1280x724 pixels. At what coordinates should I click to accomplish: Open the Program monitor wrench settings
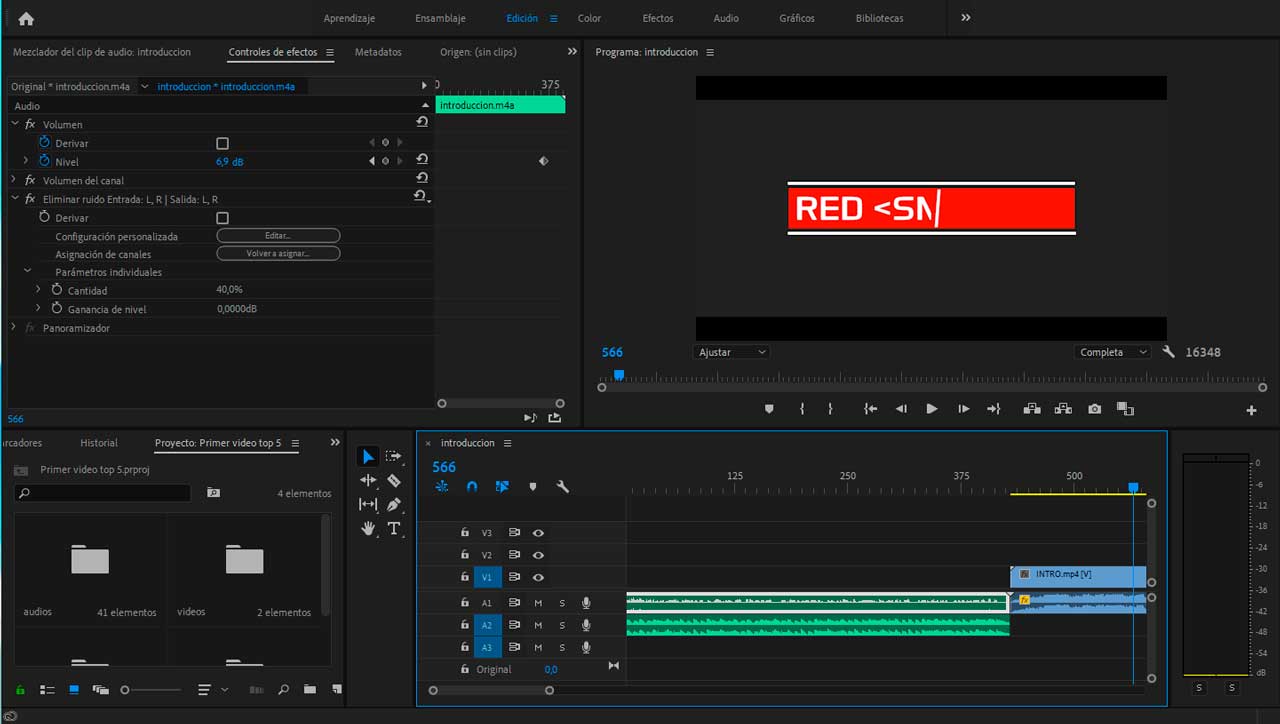[1169, 352]
